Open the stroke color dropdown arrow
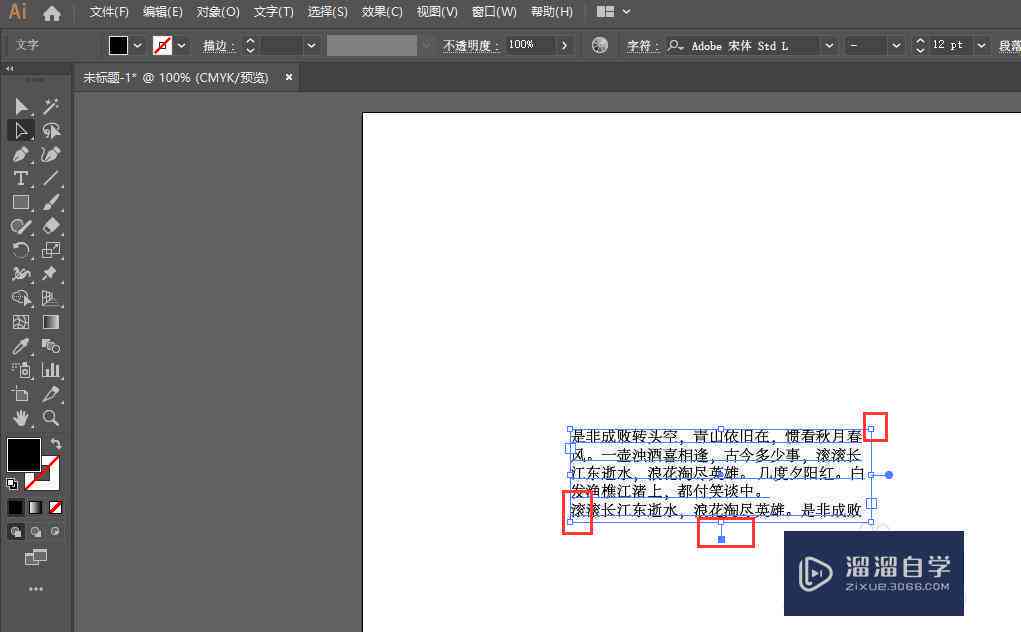The height and width of the screenshot is (632, 1021). pos(182,46)
